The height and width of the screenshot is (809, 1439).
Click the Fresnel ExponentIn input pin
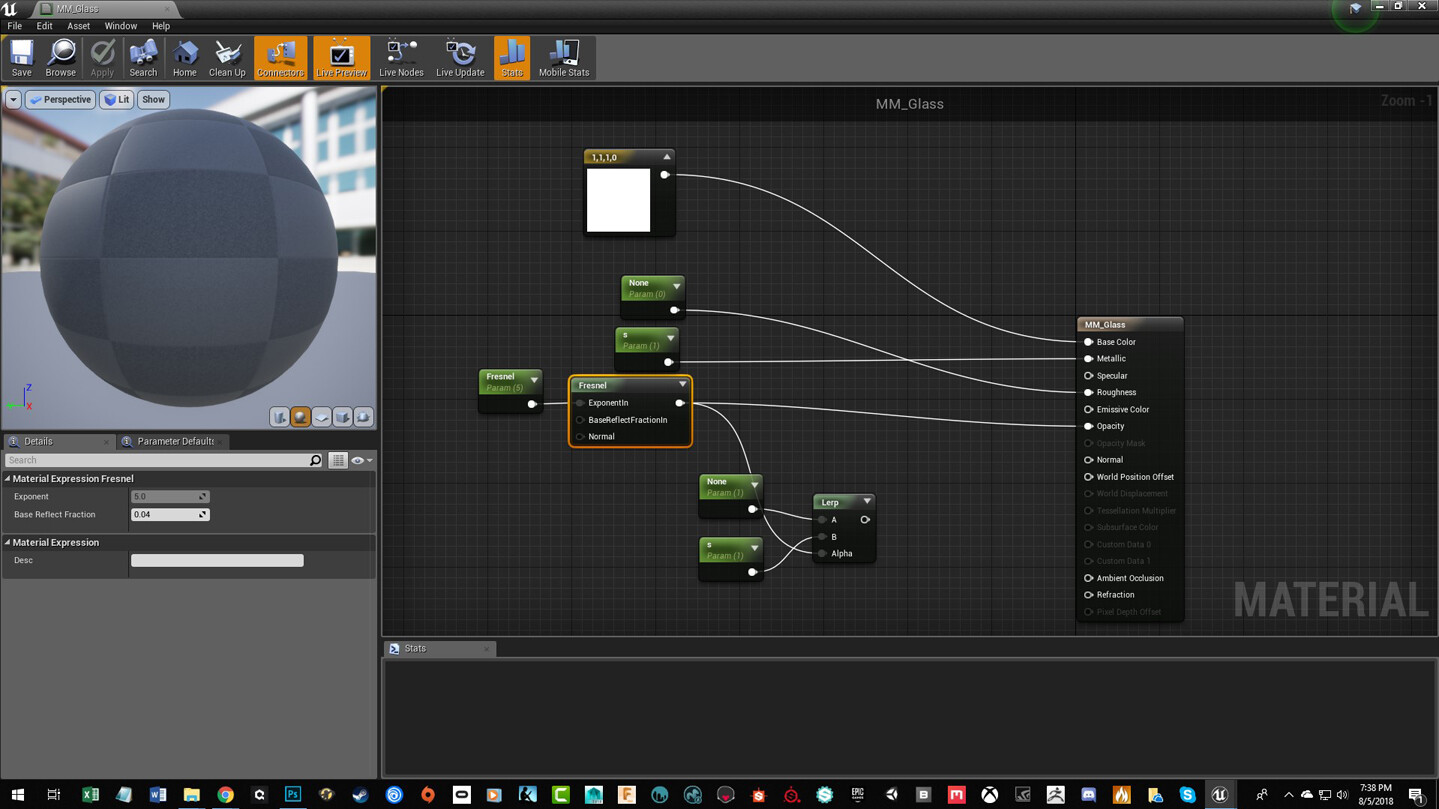tap(580, 403)
